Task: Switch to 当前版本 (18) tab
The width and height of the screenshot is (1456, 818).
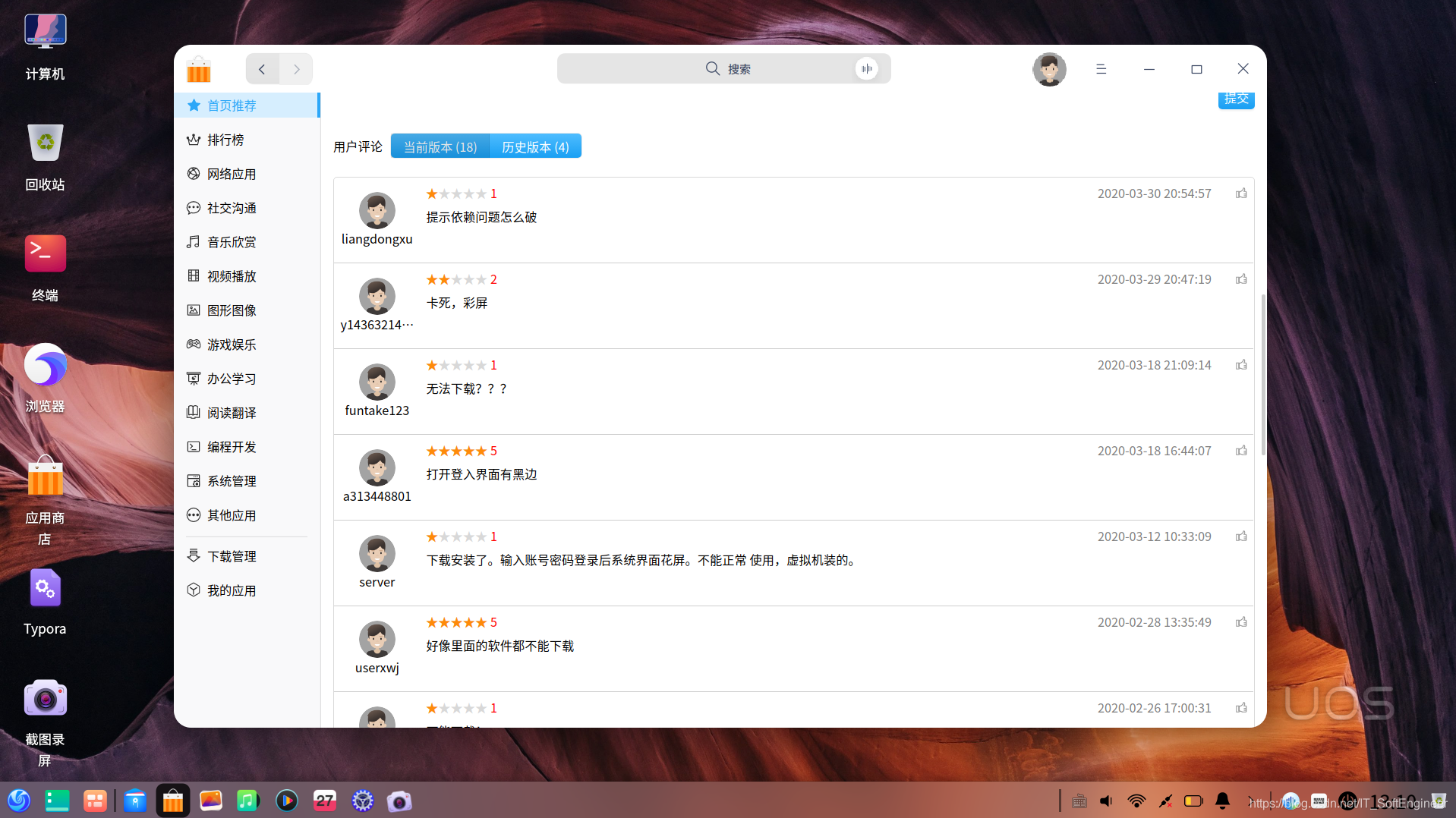Action: point(440,146)
